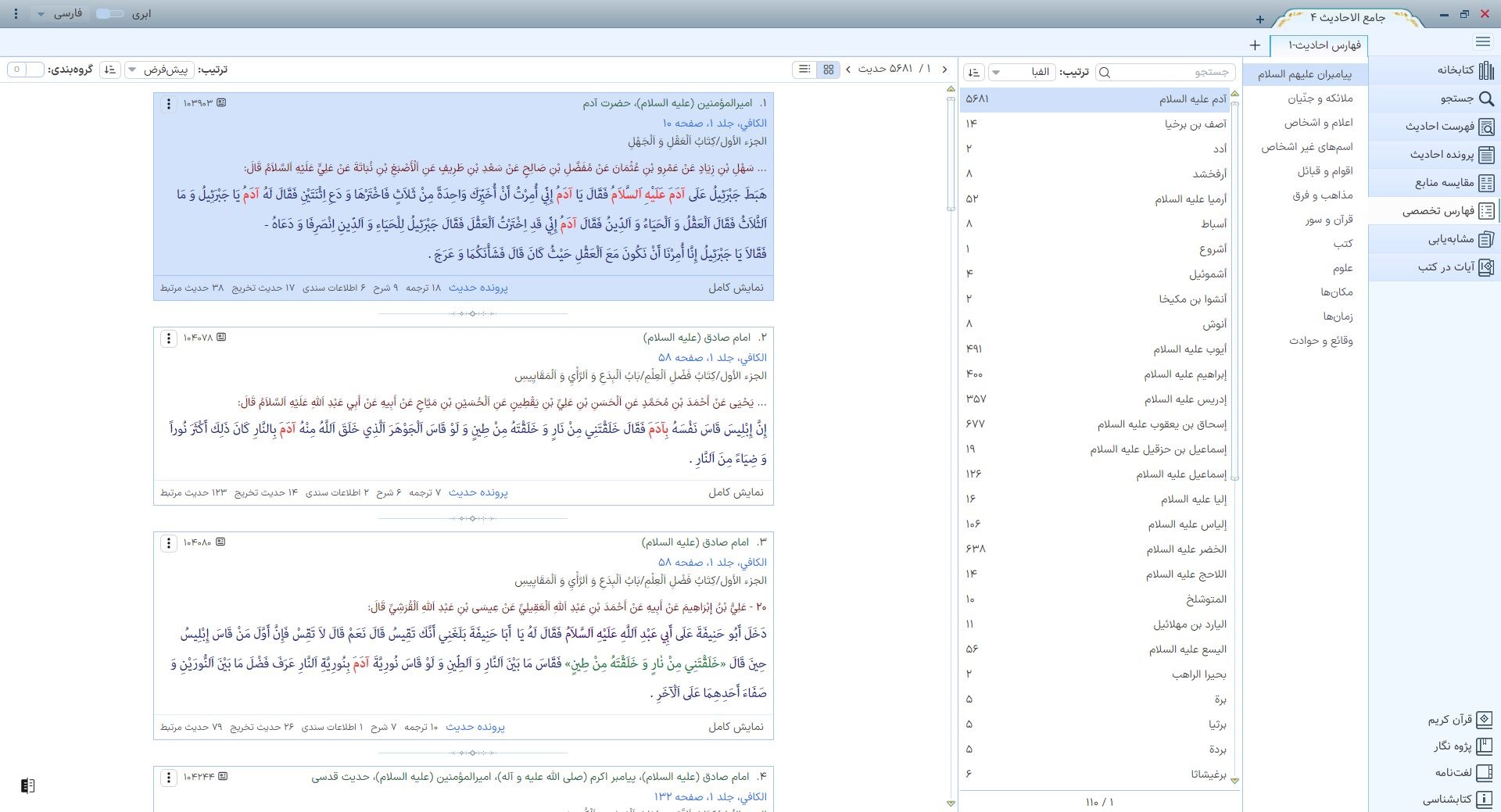The image size is (1501, 812).
Task: Click پرونده حدیث link in first hadith
Action: pos(478,288)
